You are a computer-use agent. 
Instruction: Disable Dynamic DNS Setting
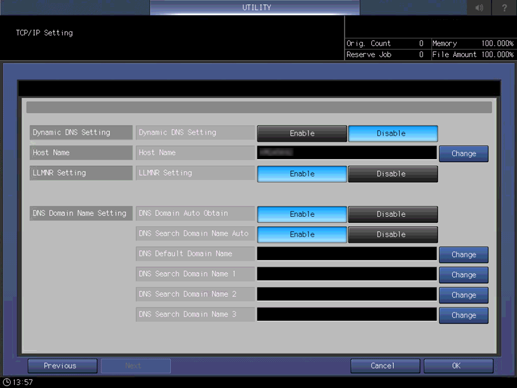(393, 133)
